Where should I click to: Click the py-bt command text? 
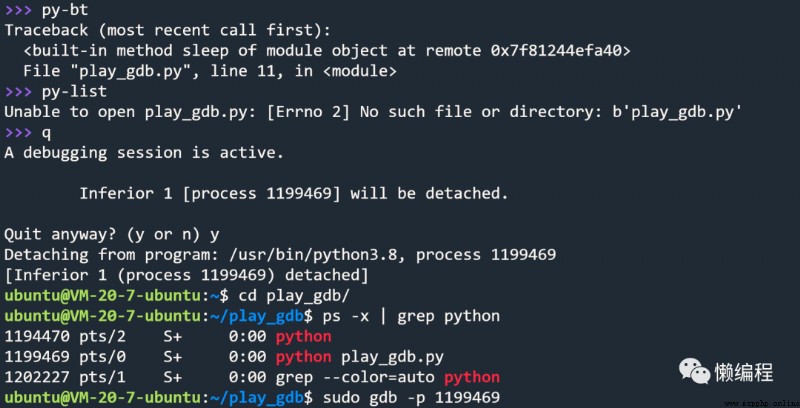65,10
